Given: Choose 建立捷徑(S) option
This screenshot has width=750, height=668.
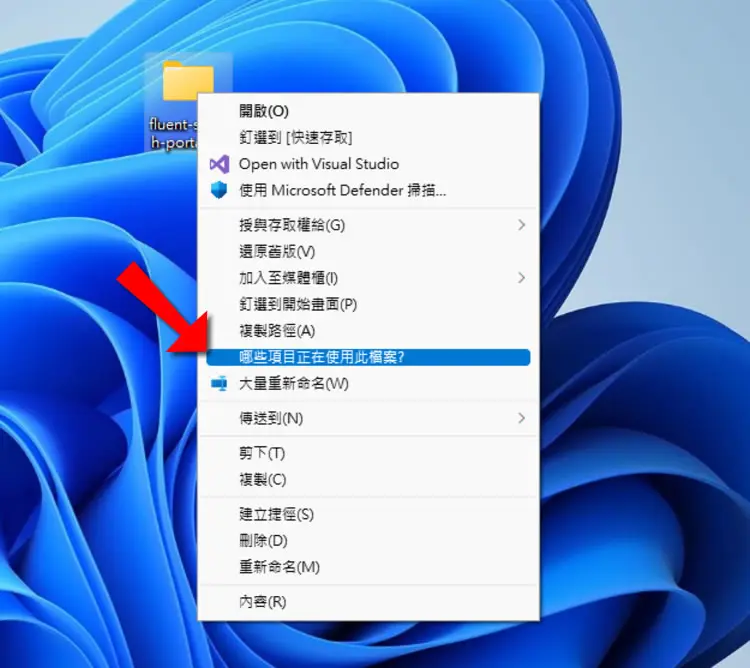Looking at the screenshot, I should click(368, 515).
